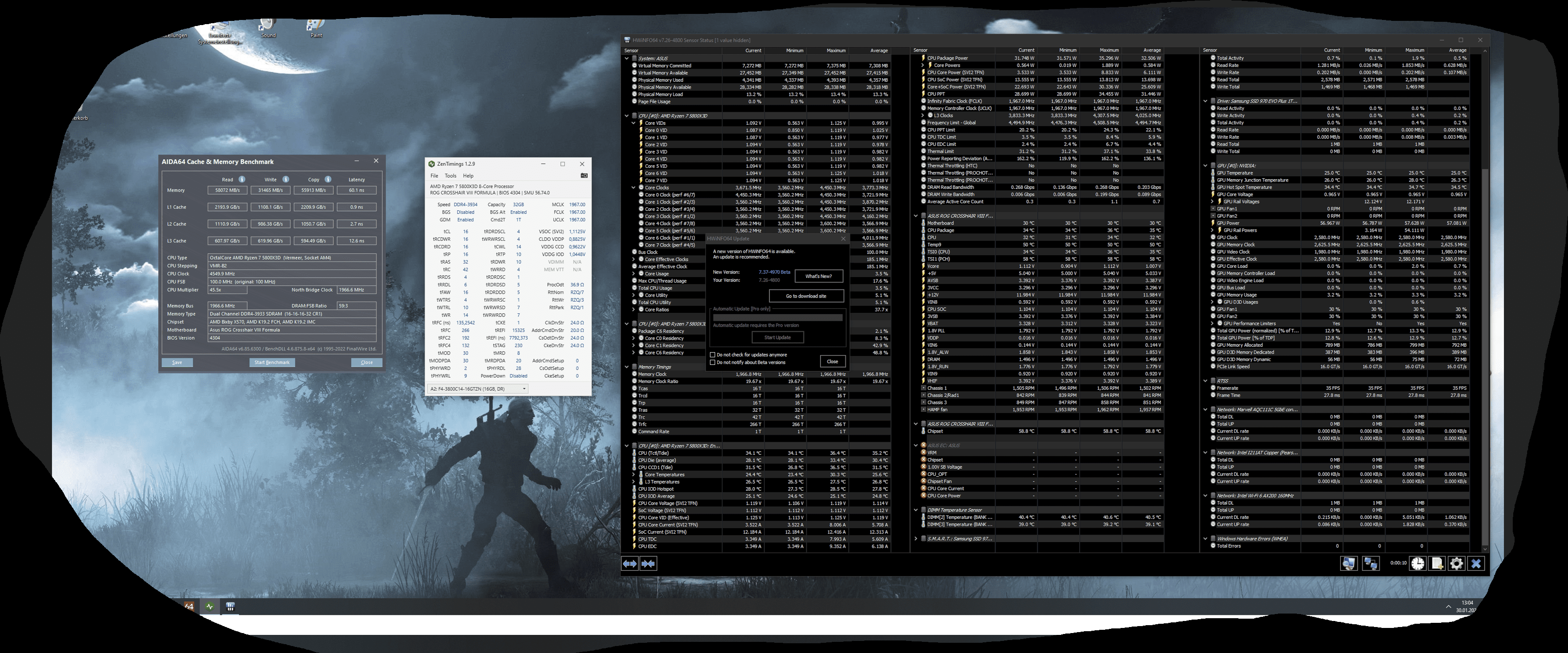The image size is (1568, 653).
Task: Expand the Core Ratios node
Action: [x=634, y=310]
